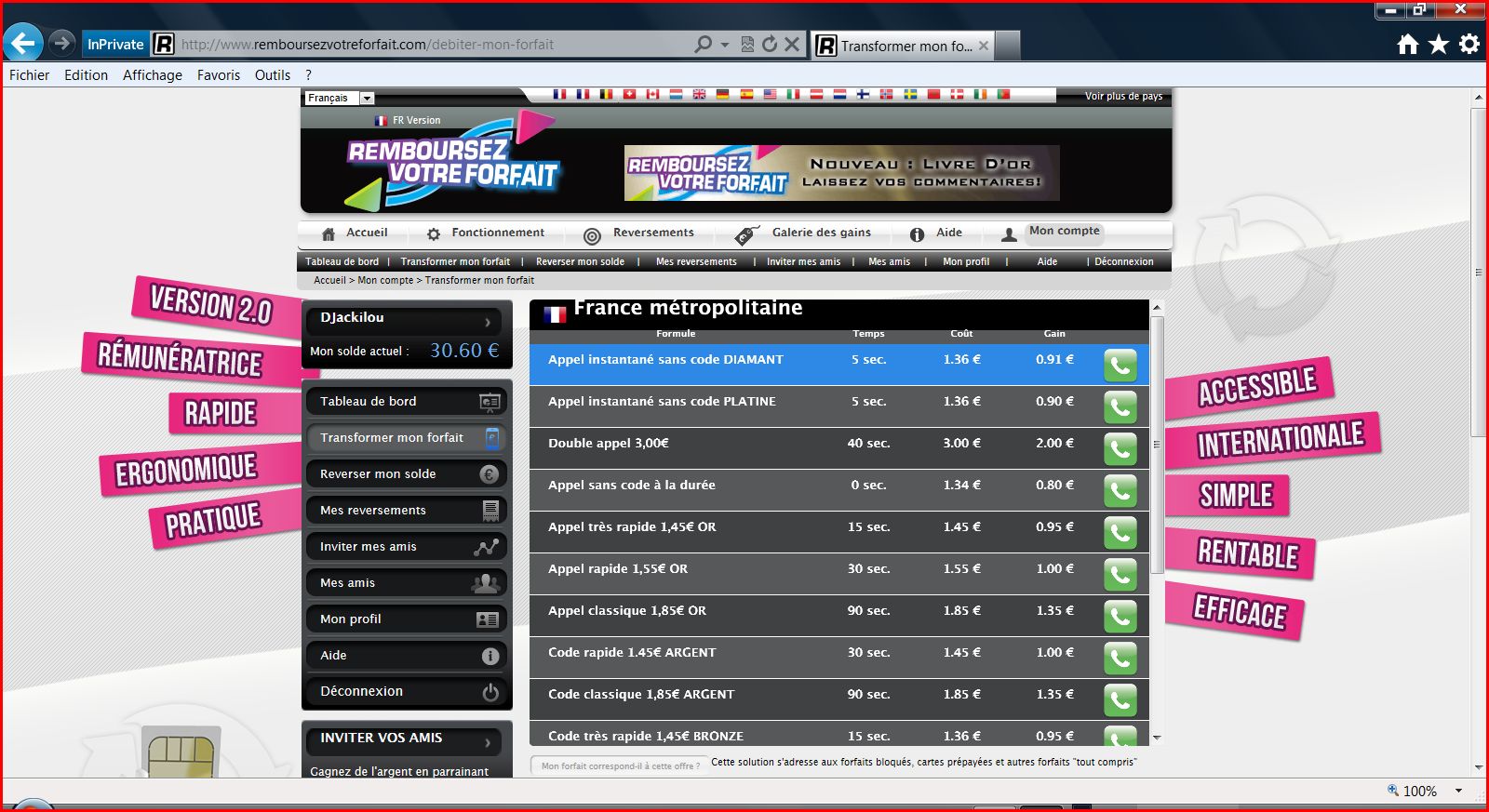Open the Français language dropdown
Viewport: 1489px width, 812px height.
click(340, 98)
